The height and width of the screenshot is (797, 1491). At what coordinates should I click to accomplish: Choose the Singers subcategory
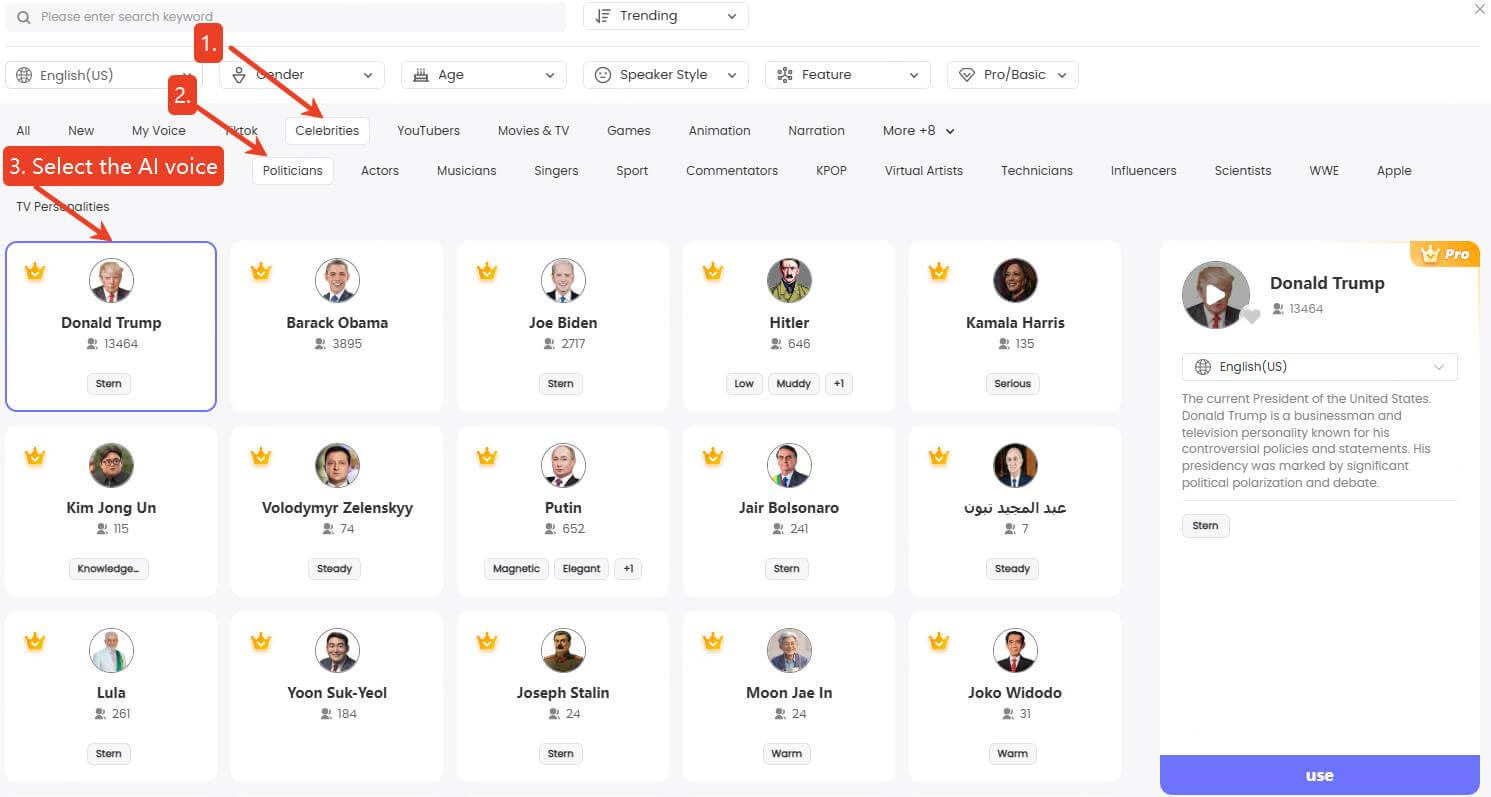[x=556, y=171]
